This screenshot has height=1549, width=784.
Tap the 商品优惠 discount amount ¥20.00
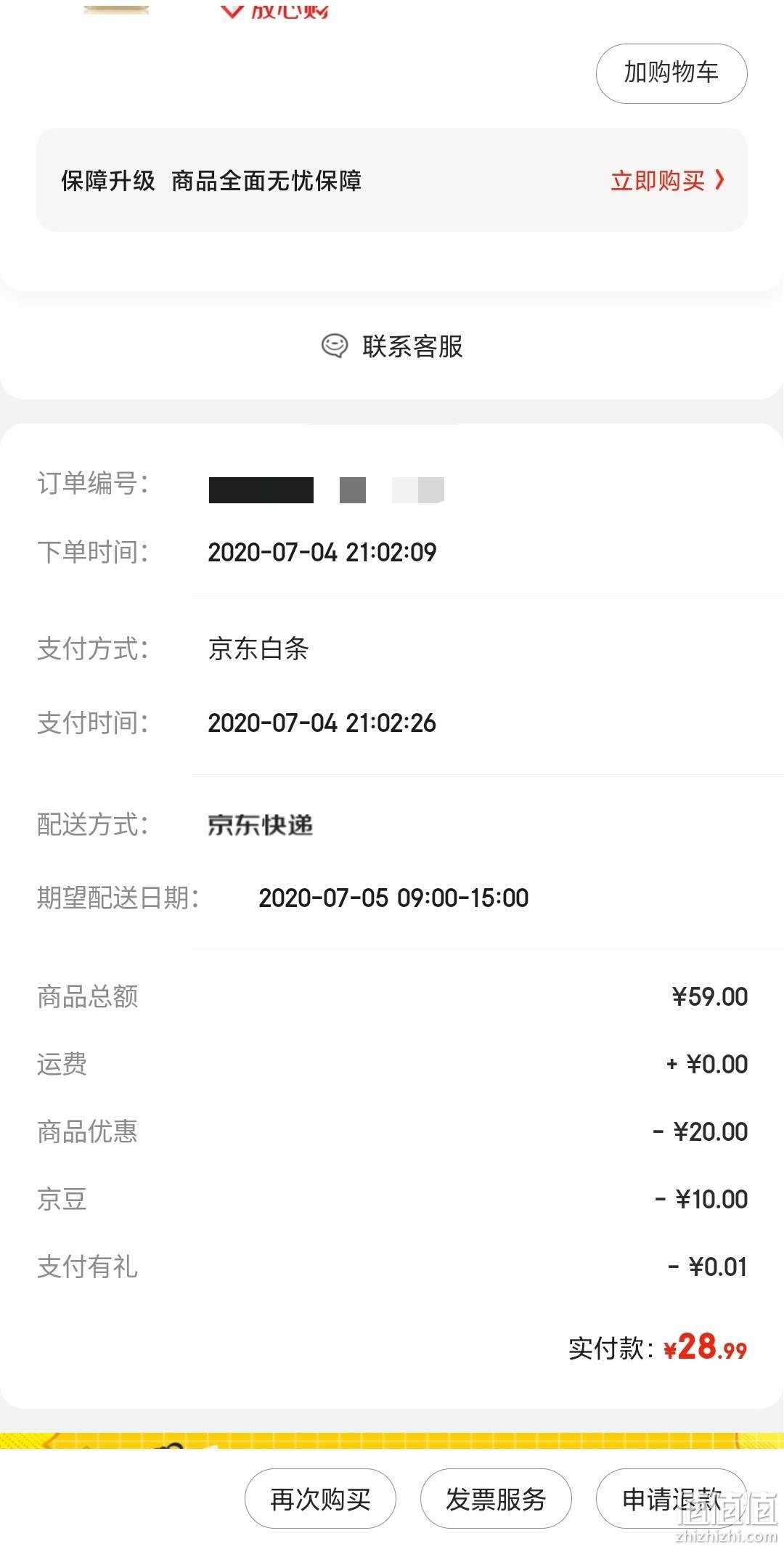pyautogui.click(x=701, y=1131)
